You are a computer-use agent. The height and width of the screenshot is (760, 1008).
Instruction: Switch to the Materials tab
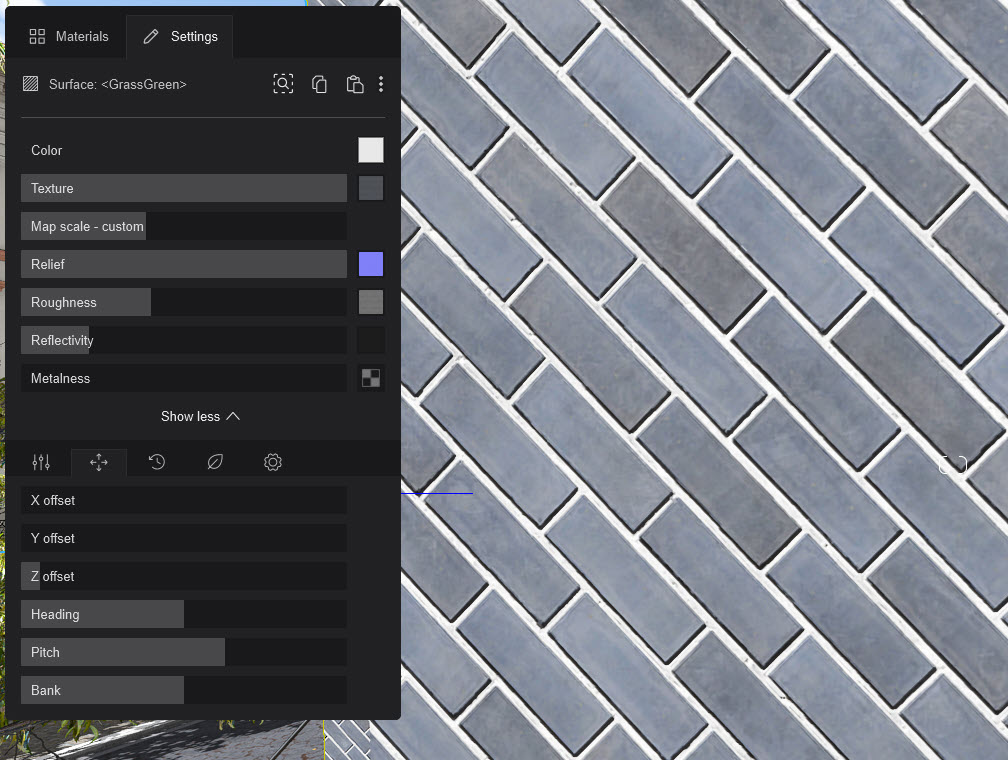[x=68, y=36]
